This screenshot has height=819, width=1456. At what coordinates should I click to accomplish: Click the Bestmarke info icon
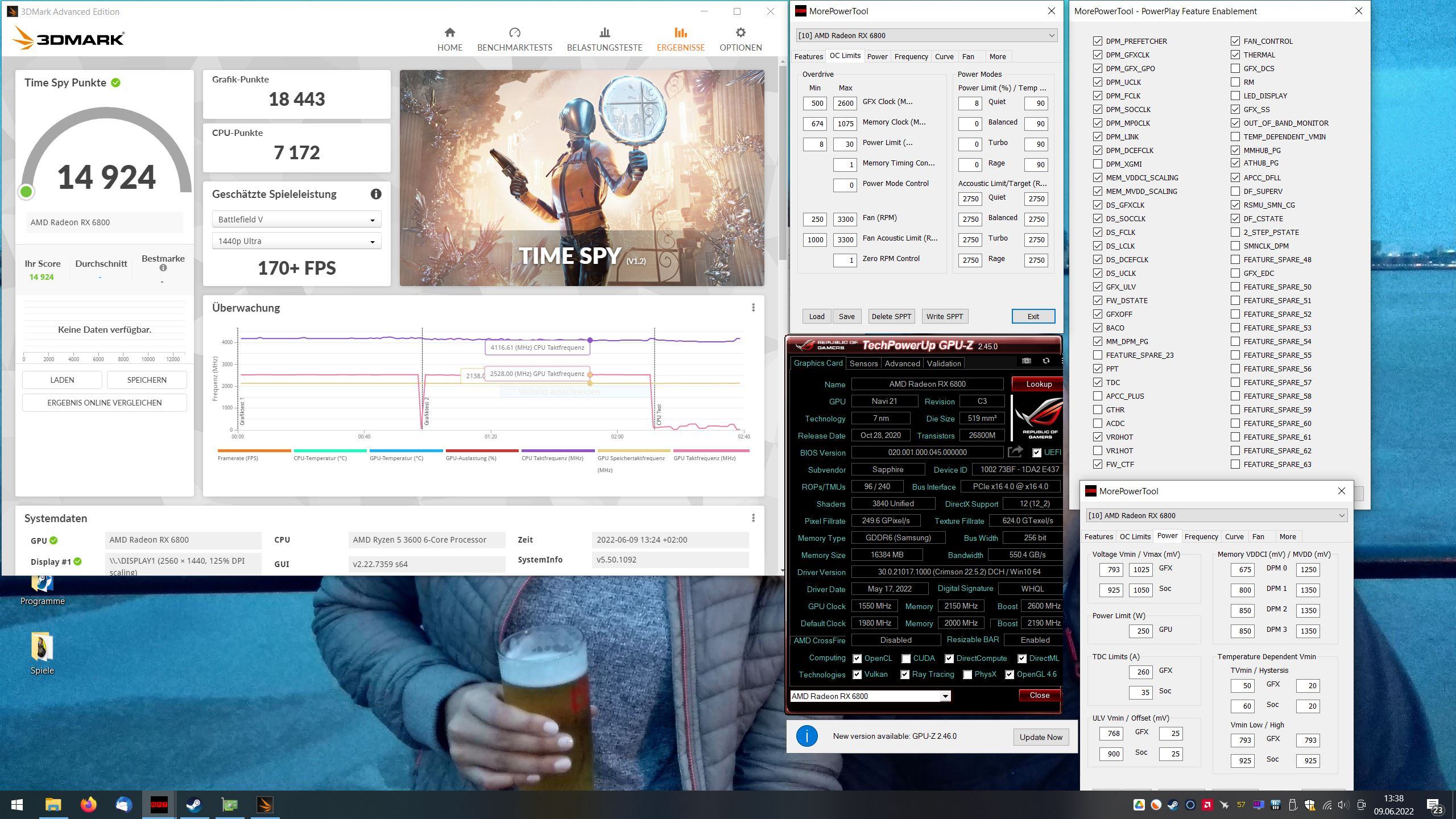coord(163,268)
